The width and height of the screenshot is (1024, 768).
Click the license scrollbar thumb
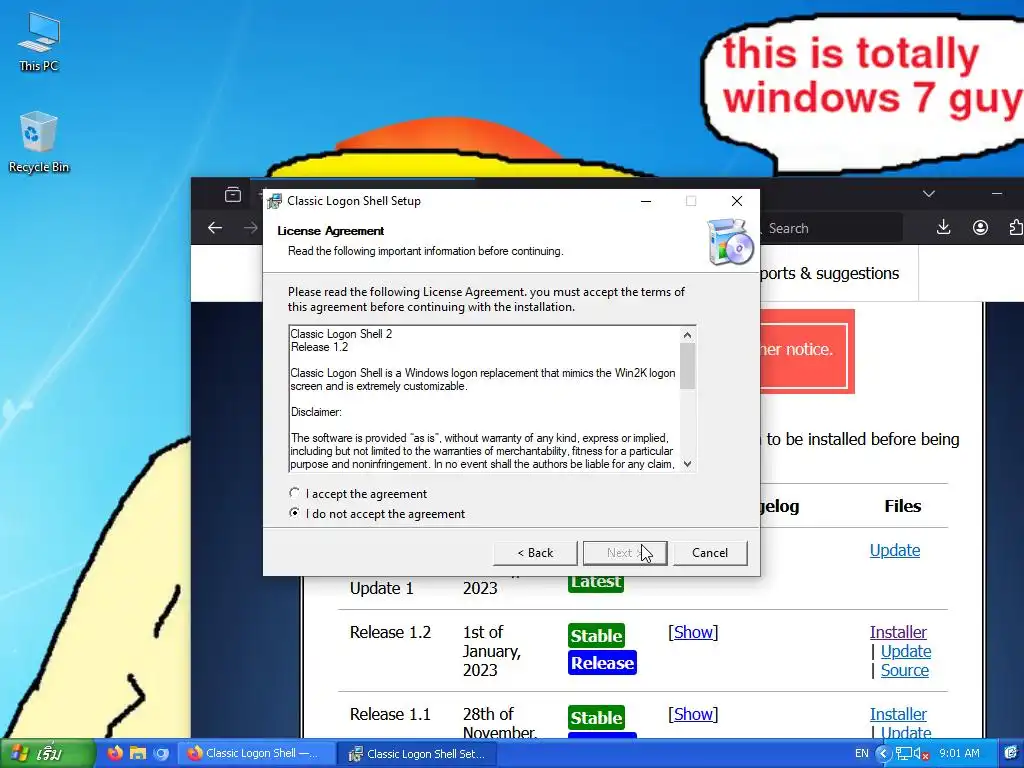click(x=687, y=366)
